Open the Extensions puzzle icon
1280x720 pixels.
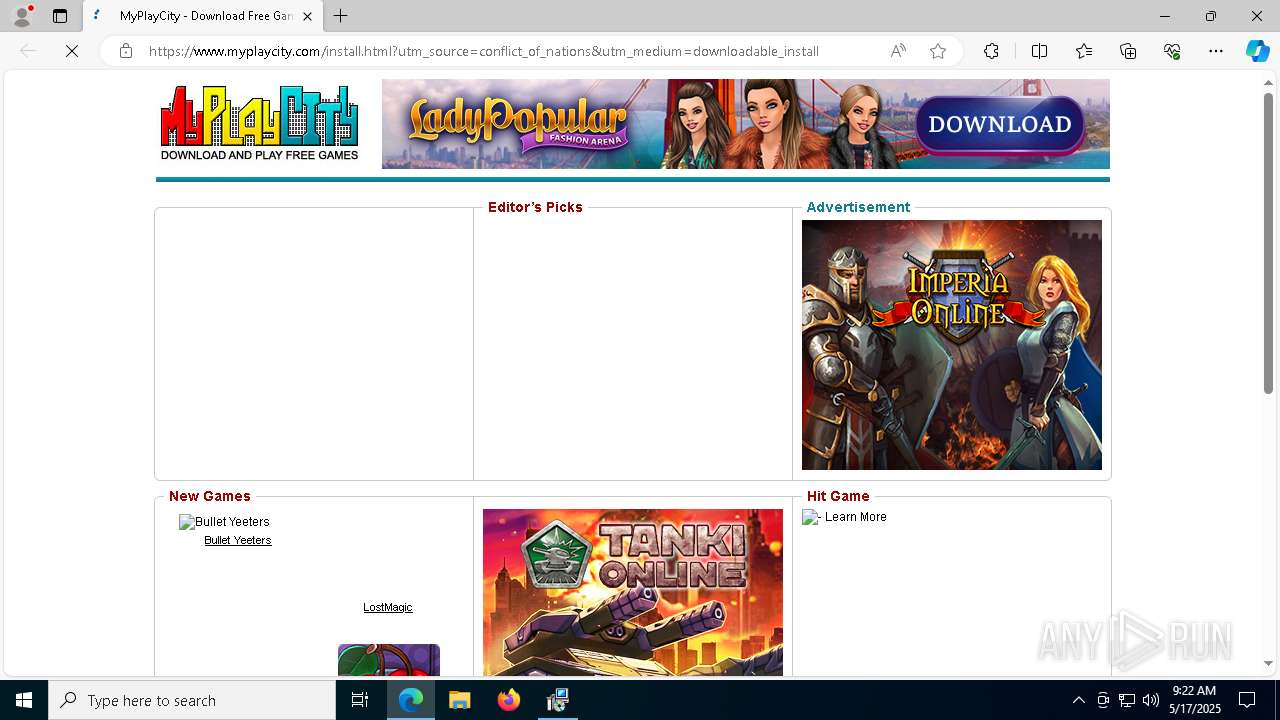click(991, 51)
